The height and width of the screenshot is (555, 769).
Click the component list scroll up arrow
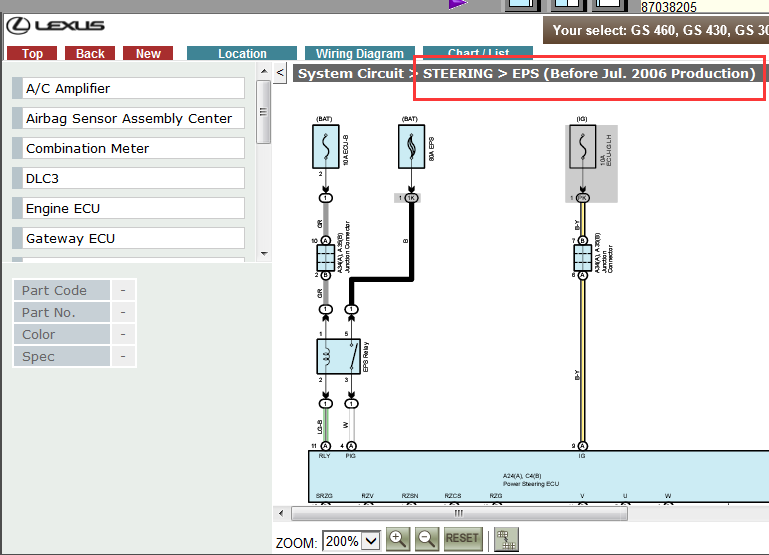tap(264, 71)
